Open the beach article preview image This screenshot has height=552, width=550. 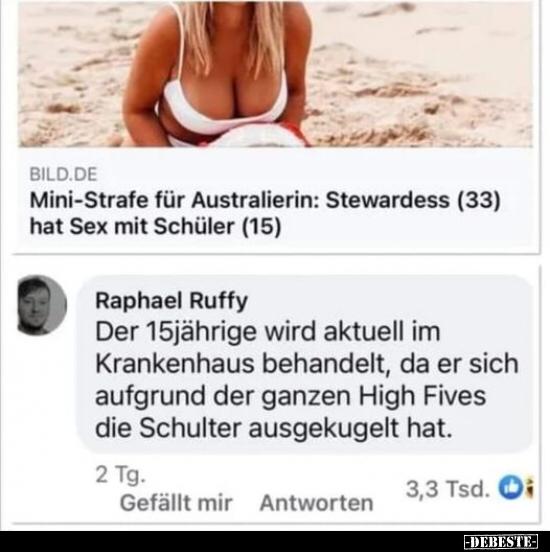275,73
